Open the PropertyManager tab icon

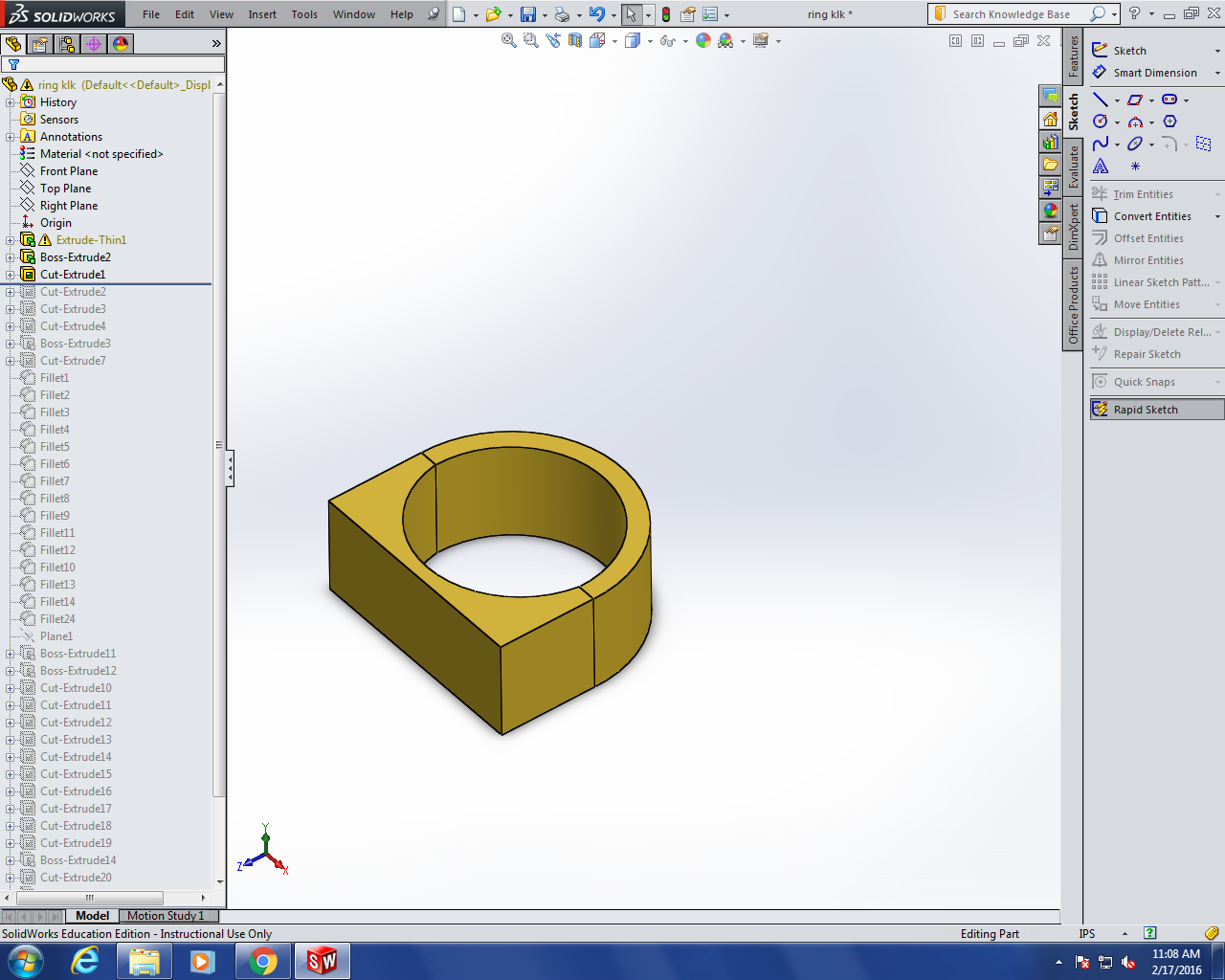pyautogui.click(x=40, y=44)
